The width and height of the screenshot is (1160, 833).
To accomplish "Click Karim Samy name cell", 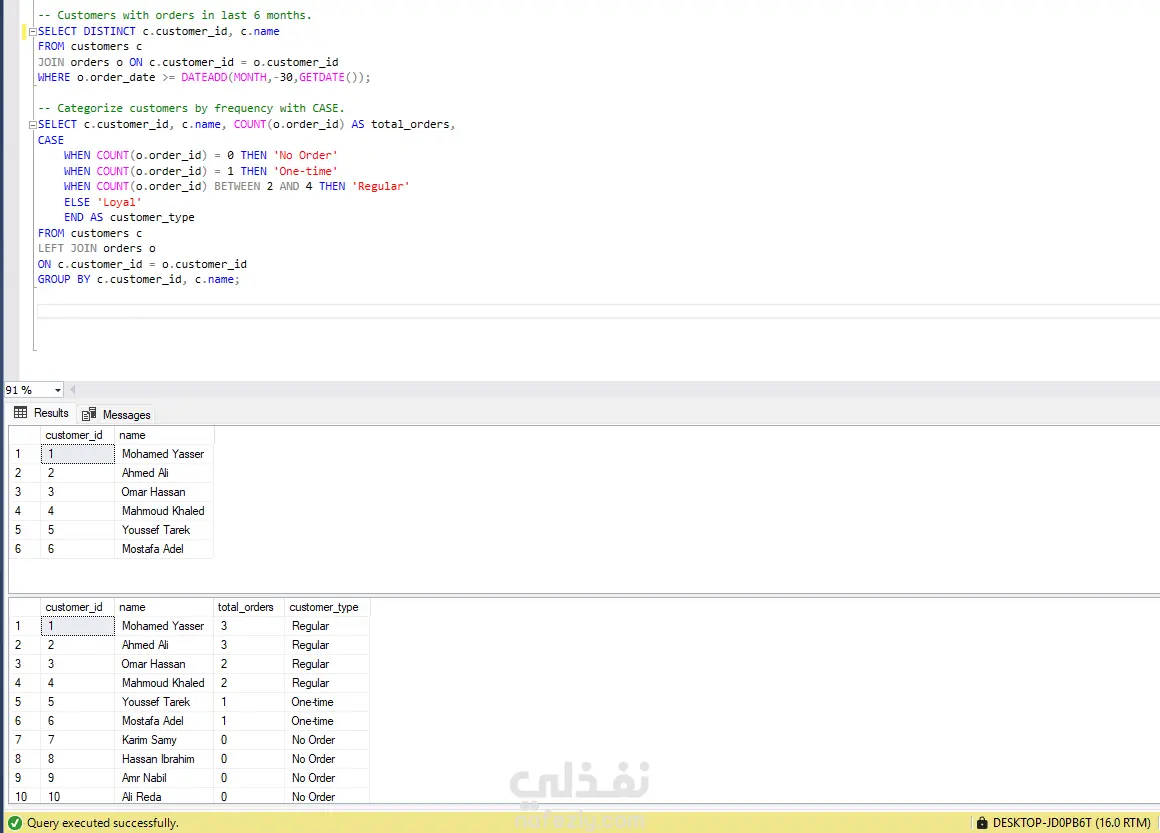I will click(x=163, y=740).
